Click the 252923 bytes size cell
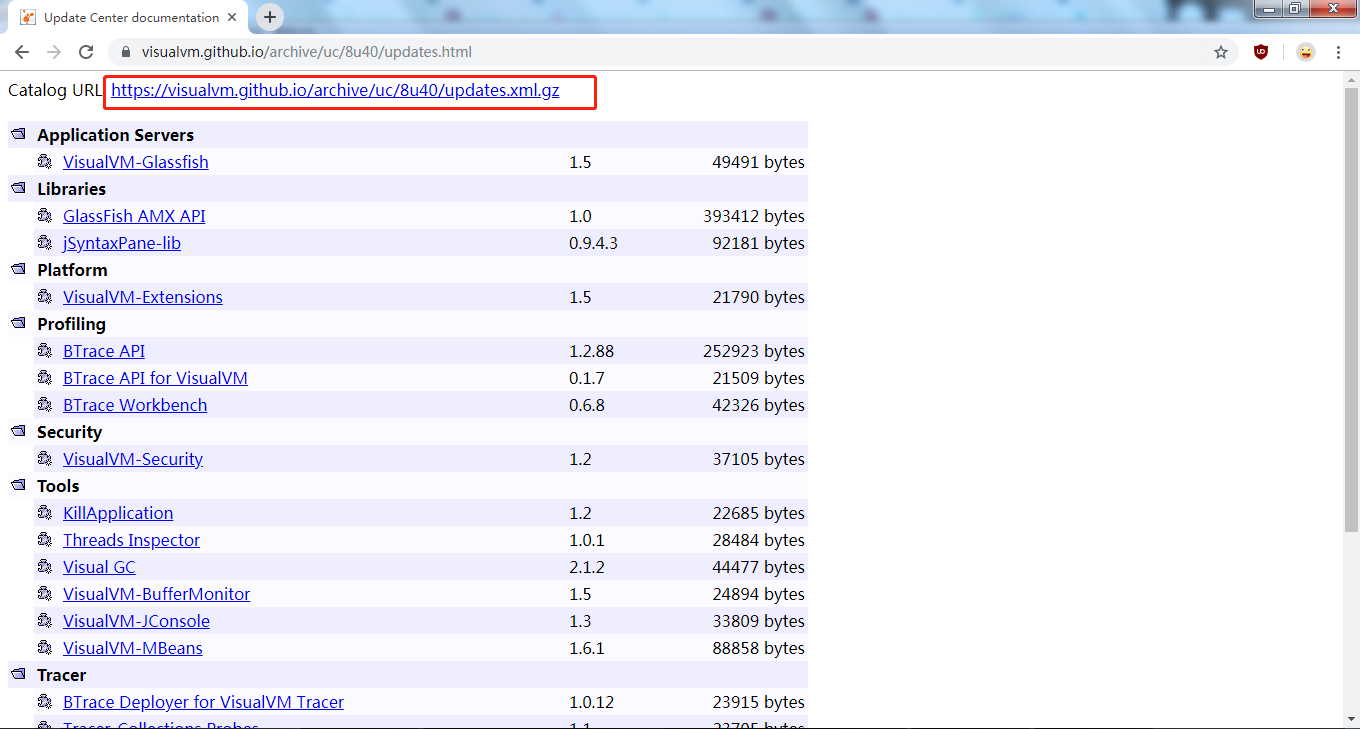The height and width of the screenshot is (729, 1360). click(x=753, y=351)
